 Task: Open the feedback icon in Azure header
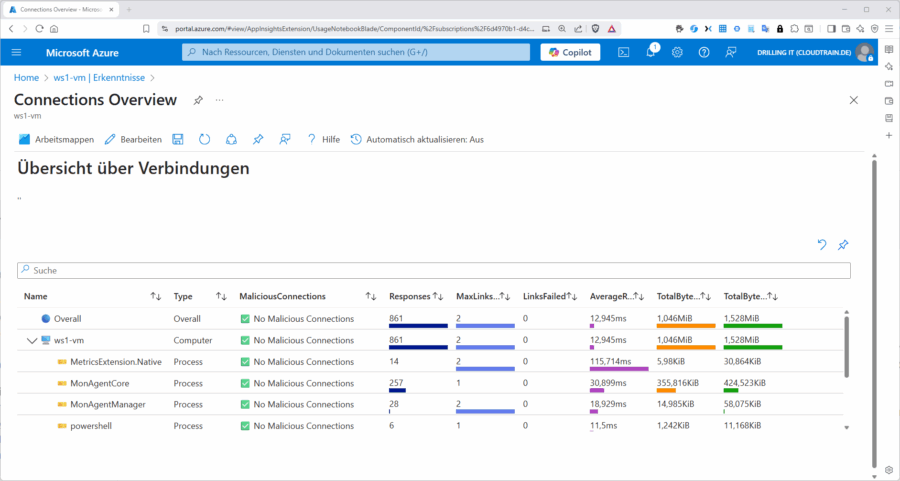click(x=731, y=52)
